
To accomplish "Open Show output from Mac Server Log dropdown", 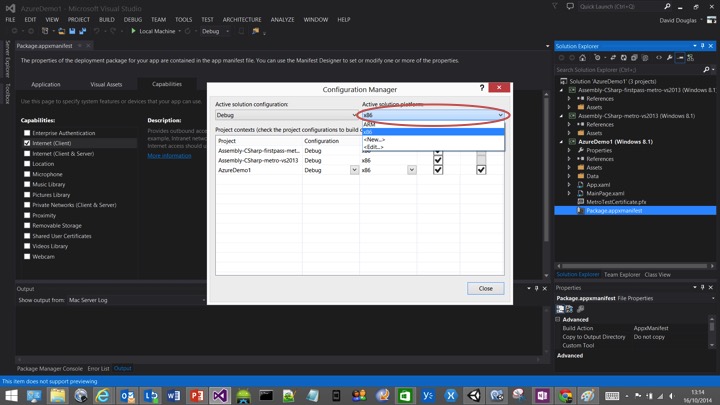I will tap(136, 300).
